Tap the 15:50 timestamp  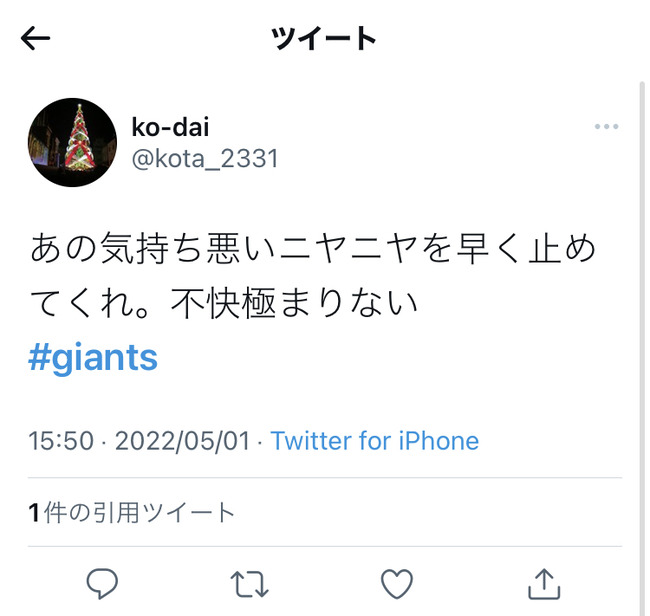(x=61, y=440)
